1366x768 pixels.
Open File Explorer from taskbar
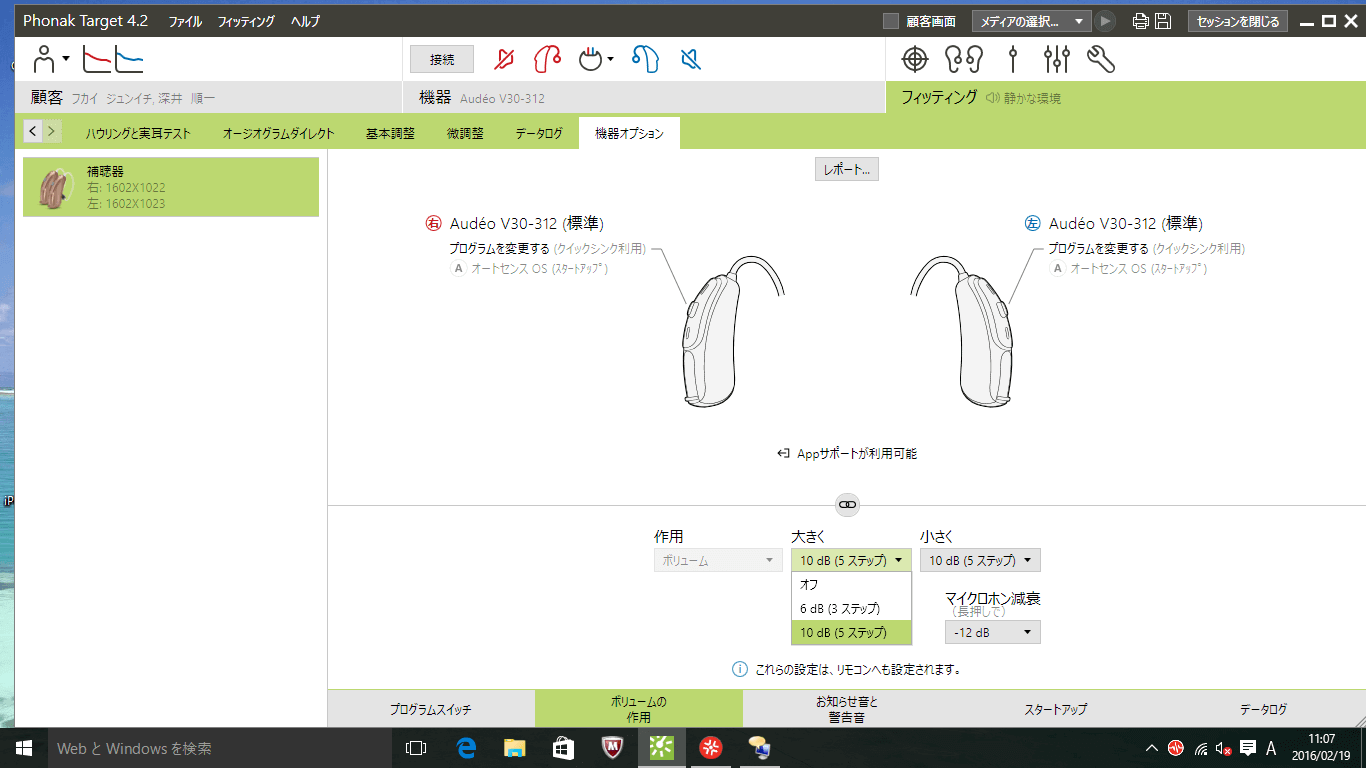514,748
